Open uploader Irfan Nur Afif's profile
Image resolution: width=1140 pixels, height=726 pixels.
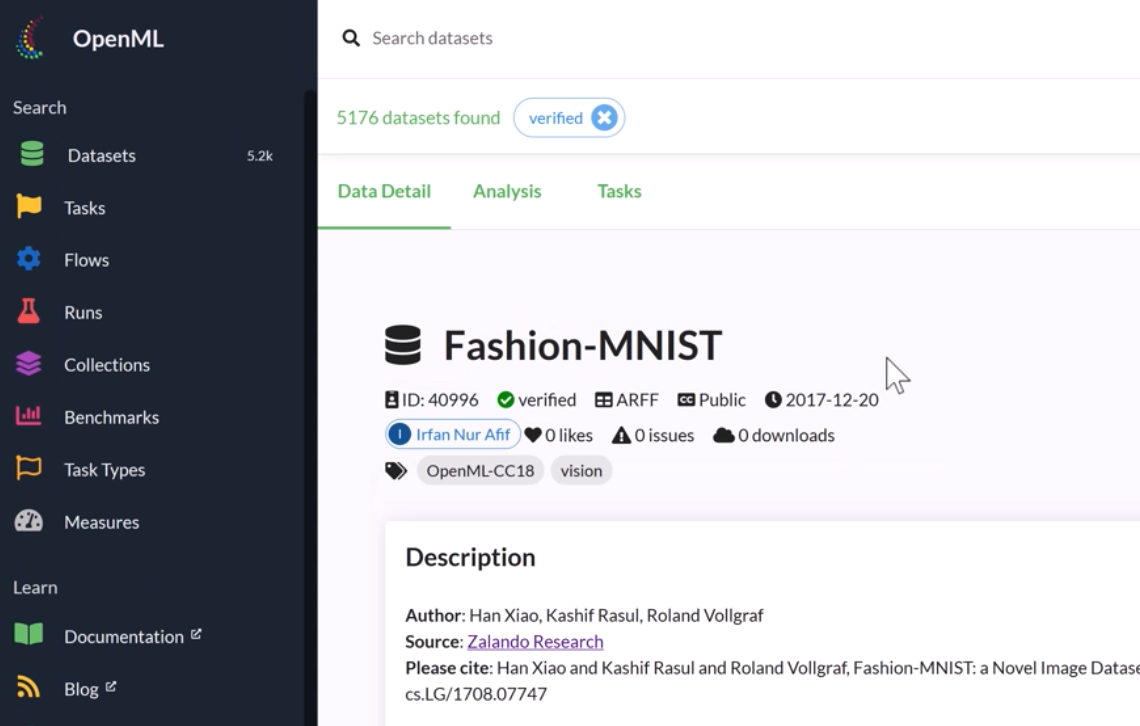click(453, 435)
